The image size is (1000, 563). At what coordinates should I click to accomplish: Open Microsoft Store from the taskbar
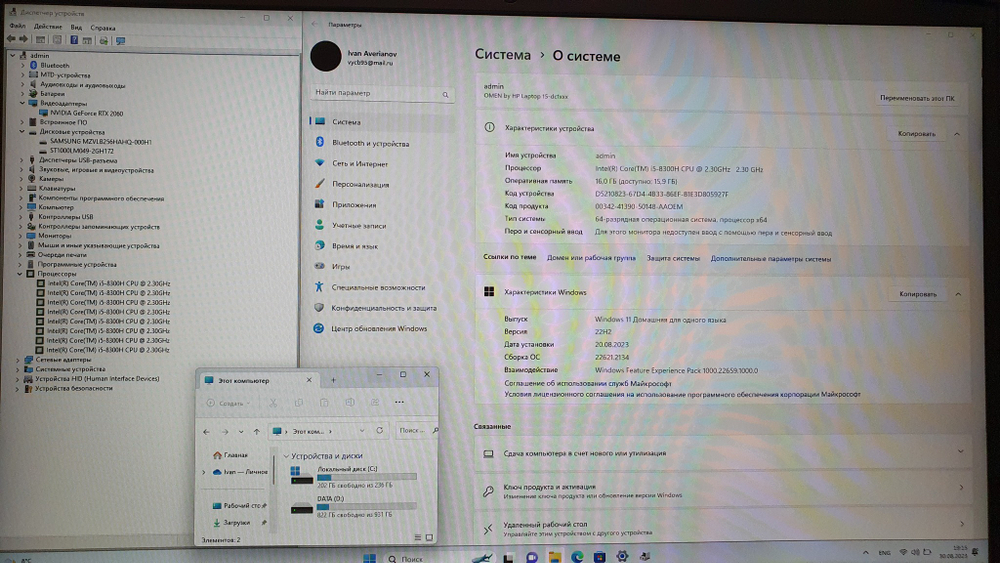[x=599, y=557]
